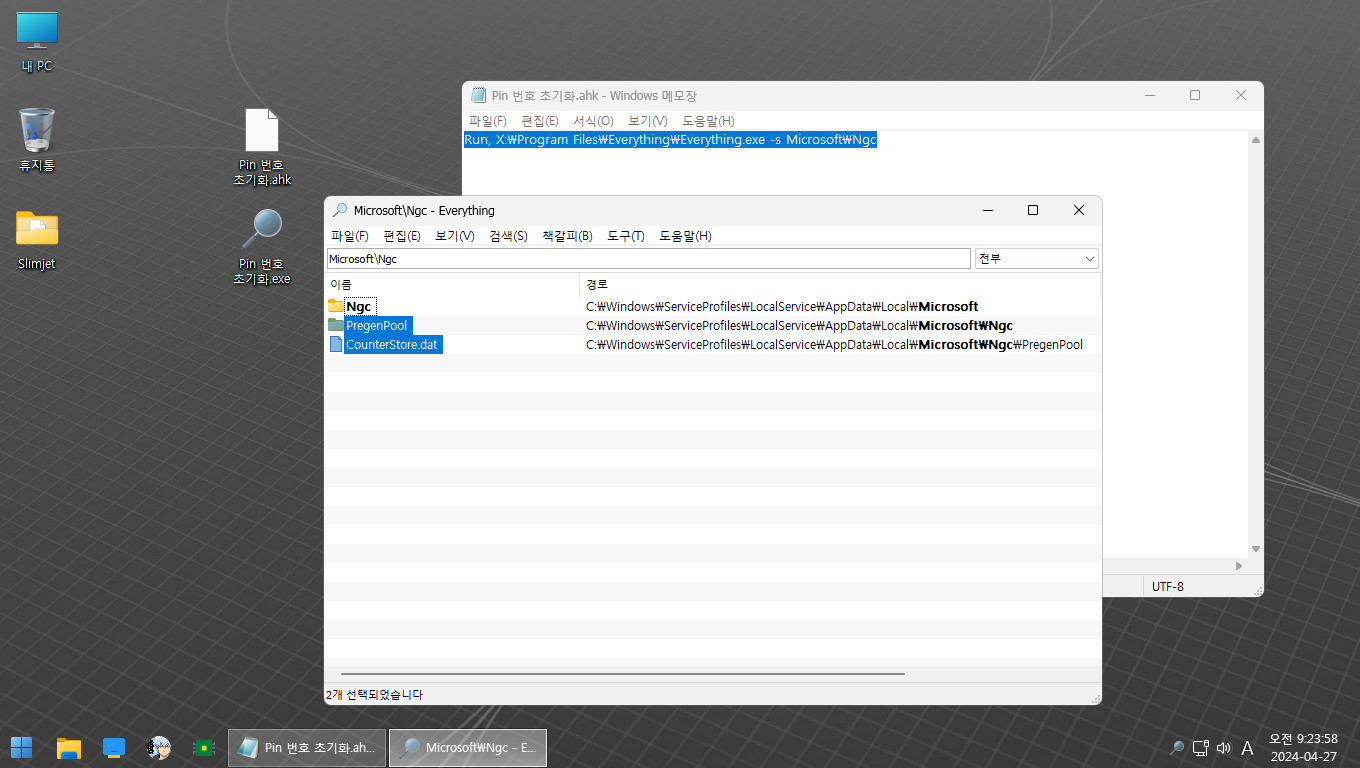Click Notepad vertical scrollbar down arrow
The image size is (1360, 768).
click(x=1256, y=549)
